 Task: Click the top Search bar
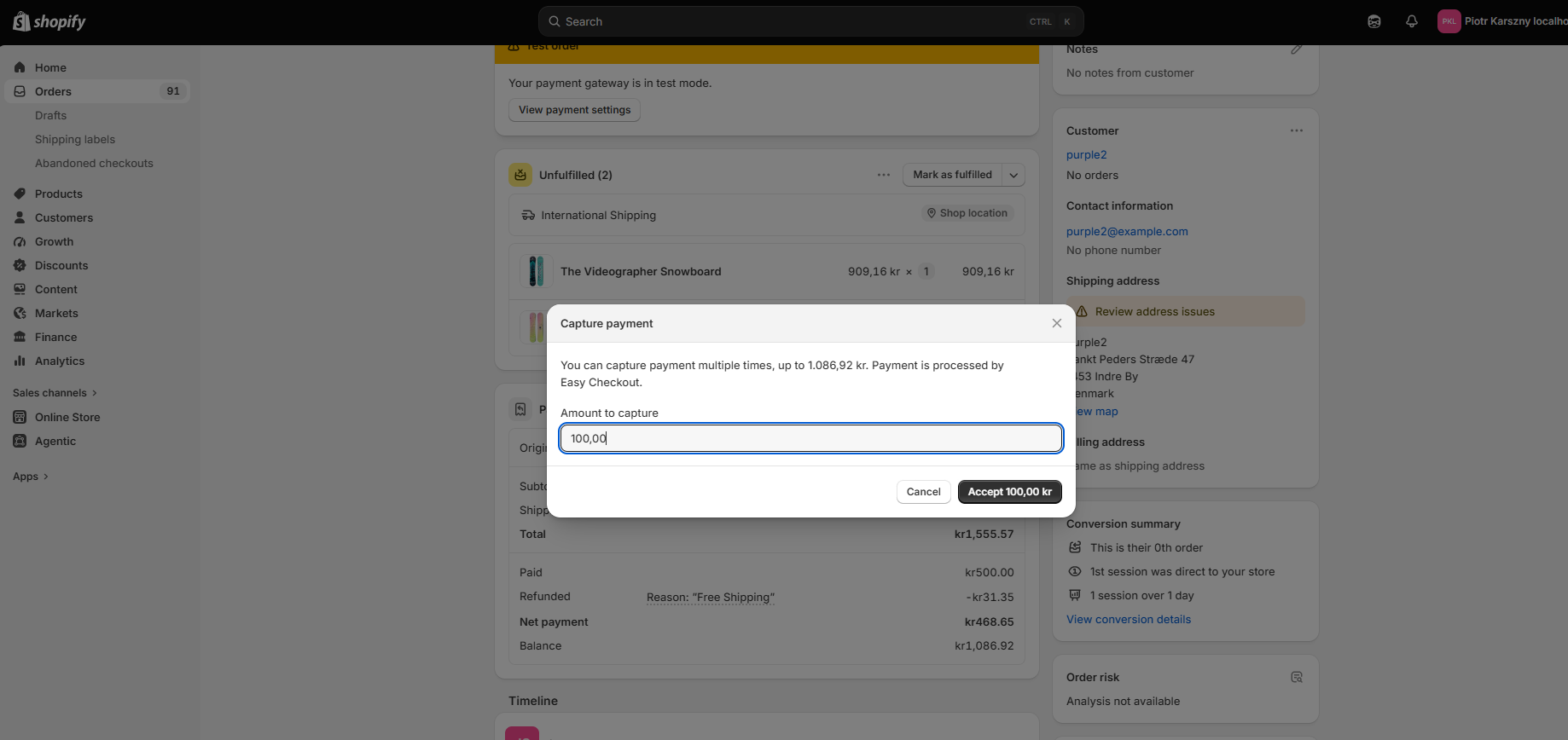[811, 21]
